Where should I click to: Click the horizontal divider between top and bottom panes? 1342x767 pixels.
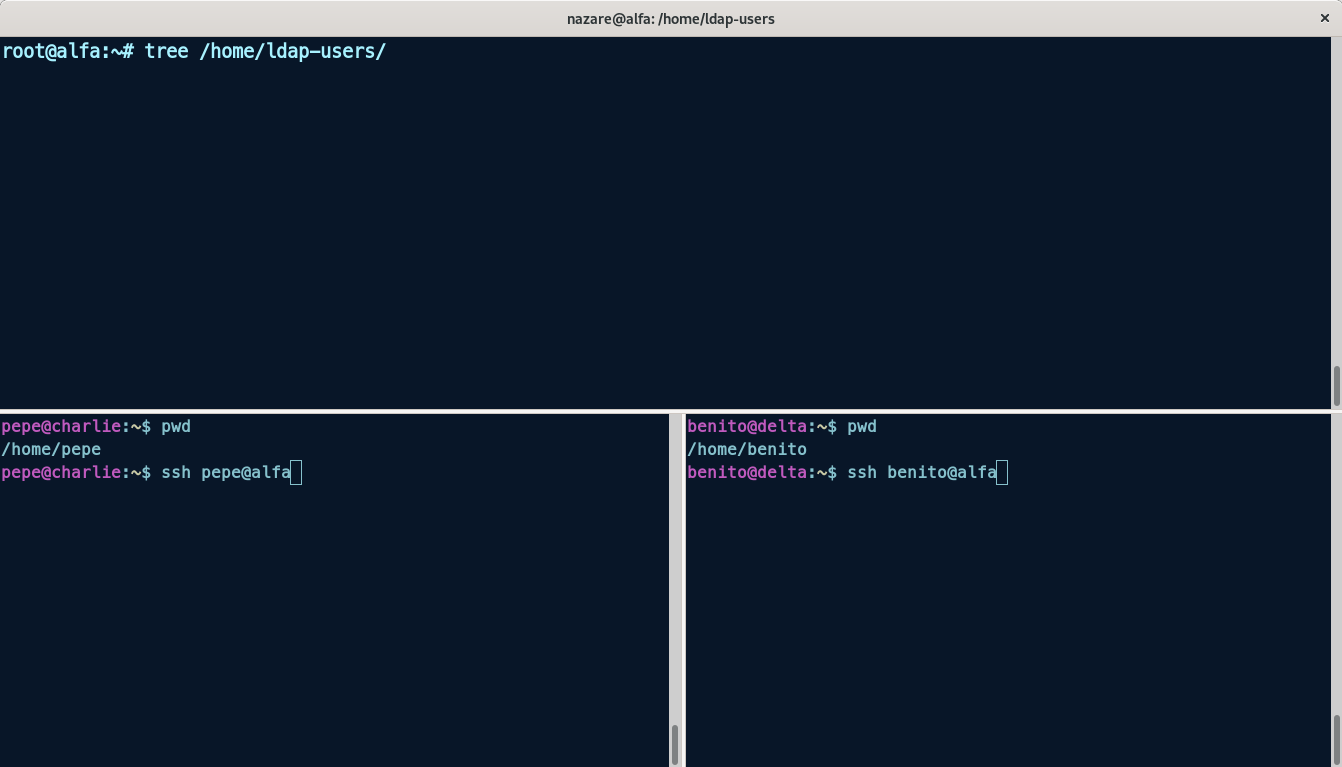[x=670, y=410]
